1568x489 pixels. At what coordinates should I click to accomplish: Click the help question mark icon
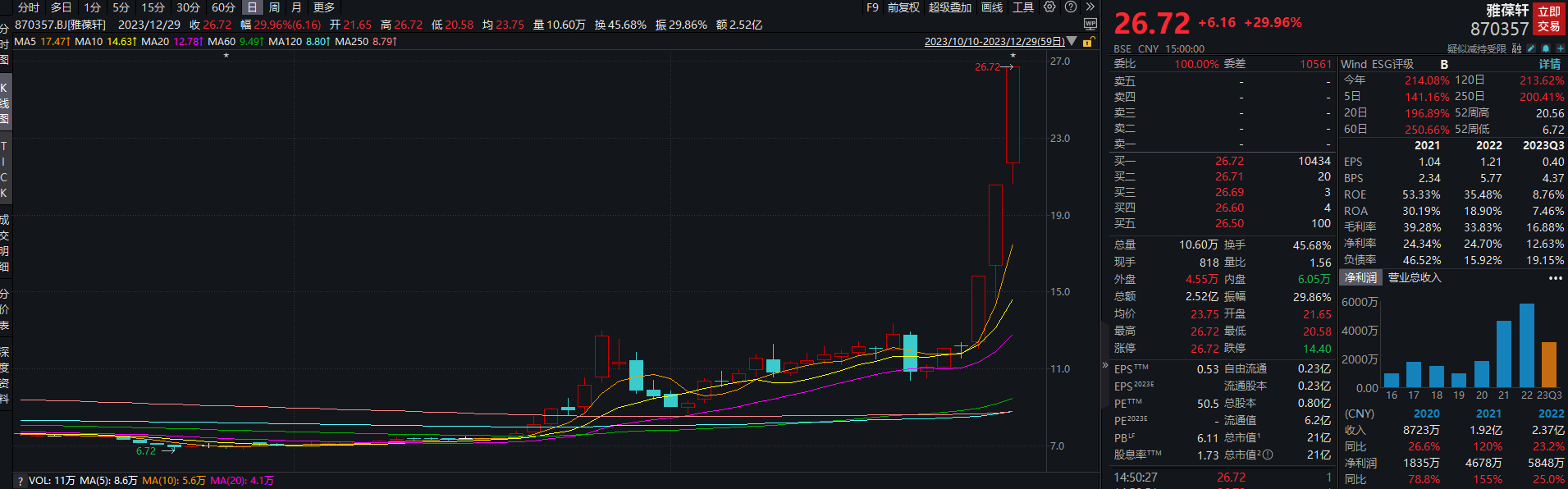click(x=1071, y=7)
